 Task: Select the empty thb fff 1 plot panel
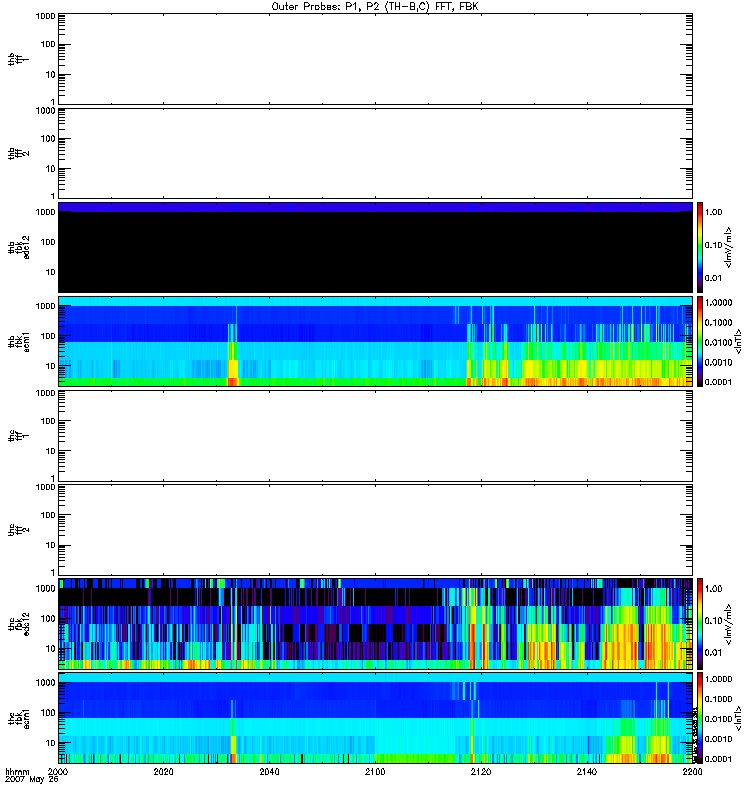[x=375, y=59]
